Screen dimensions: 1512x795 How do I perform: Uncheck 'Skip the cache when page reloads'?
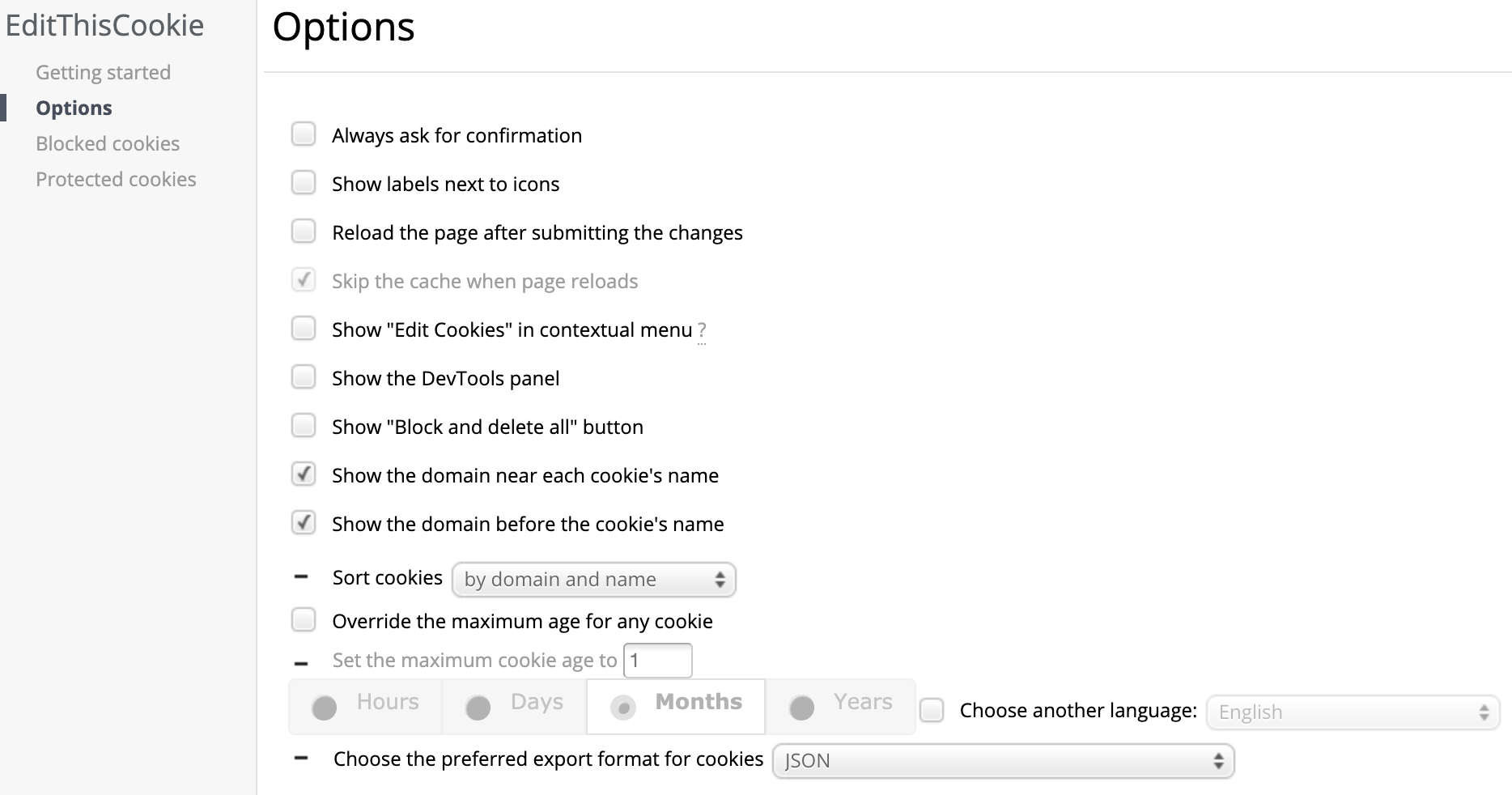[x=304, y=280]
